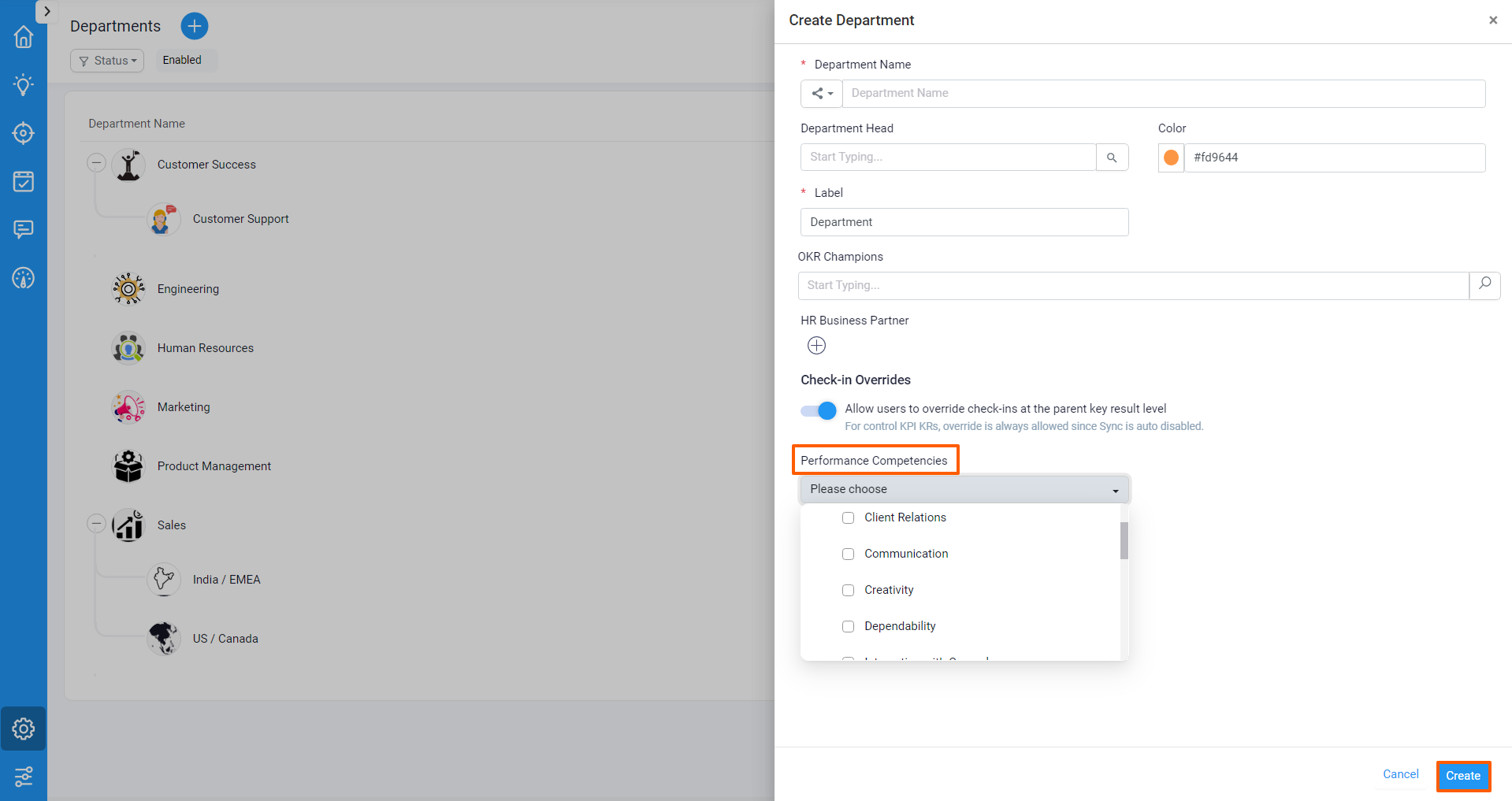Click the orange color swatch
The image size is (1512, 801).
pos(1171,158)
